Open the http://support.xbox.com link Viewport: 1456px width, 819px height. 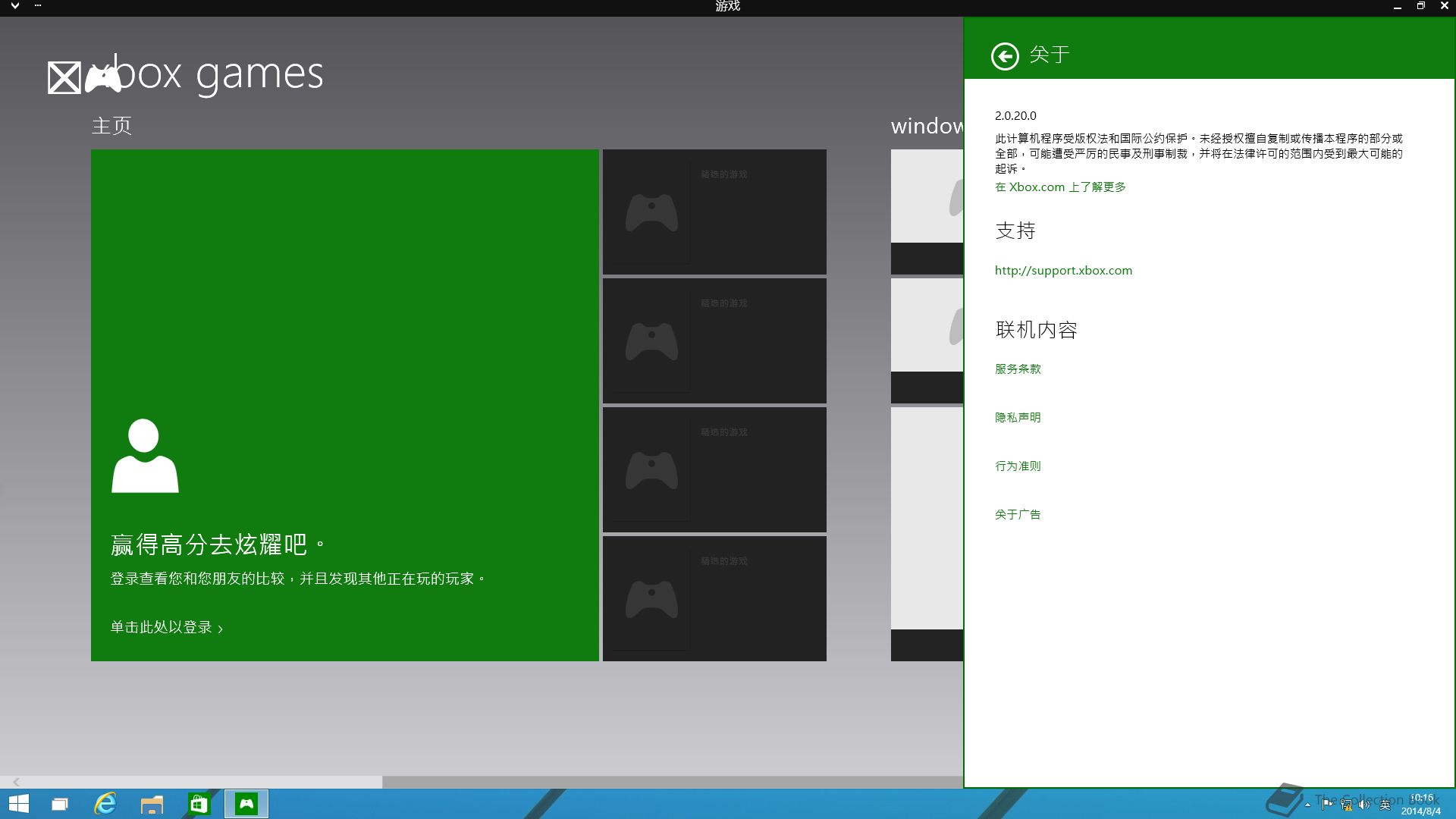1063,271
